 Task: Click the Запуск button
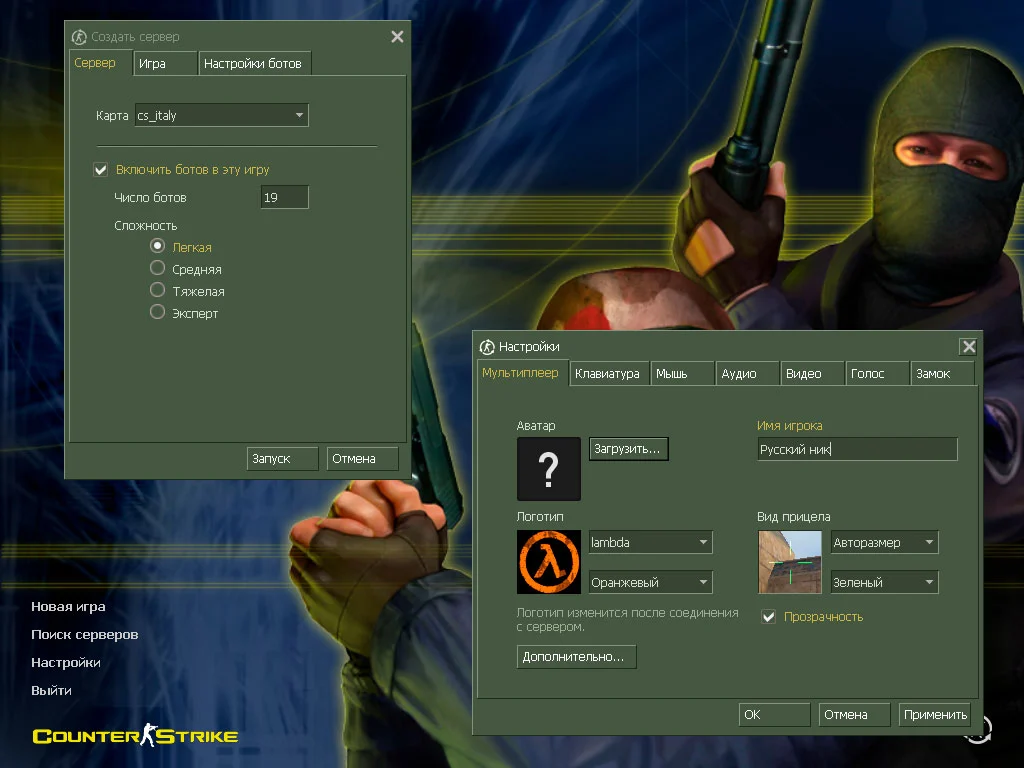[x=283, y=458]
